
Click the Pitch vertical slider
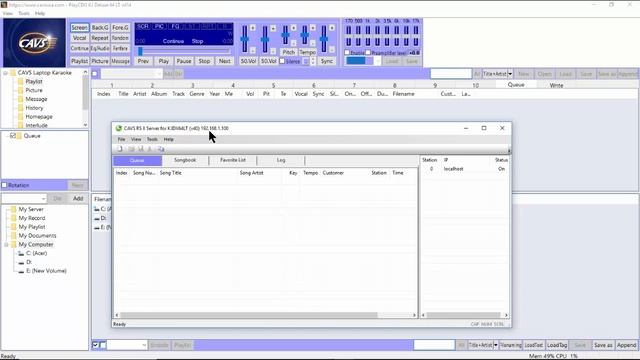click(285, 36)
